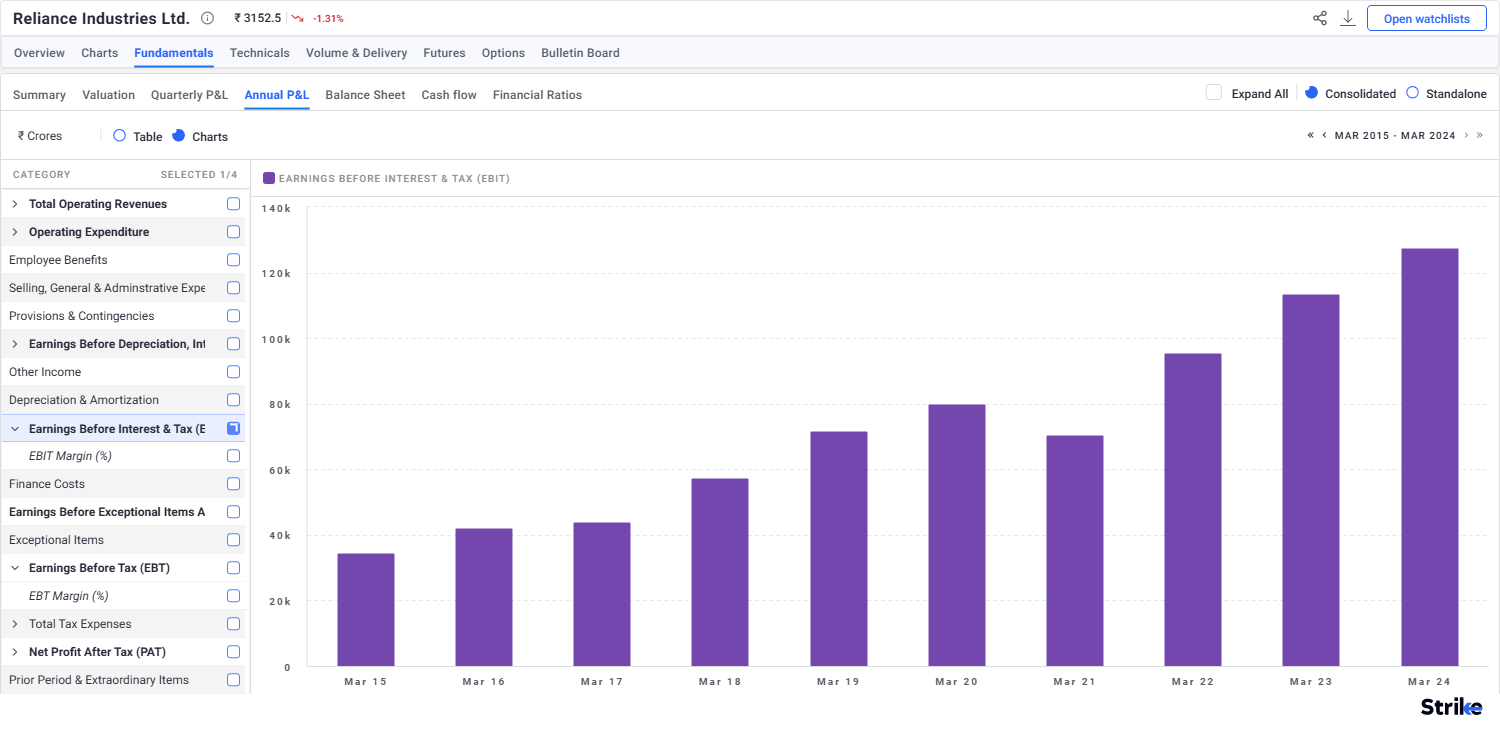Click Earnings Before Exceptional Items row label
1500x729 pixels.
(107, 512)
